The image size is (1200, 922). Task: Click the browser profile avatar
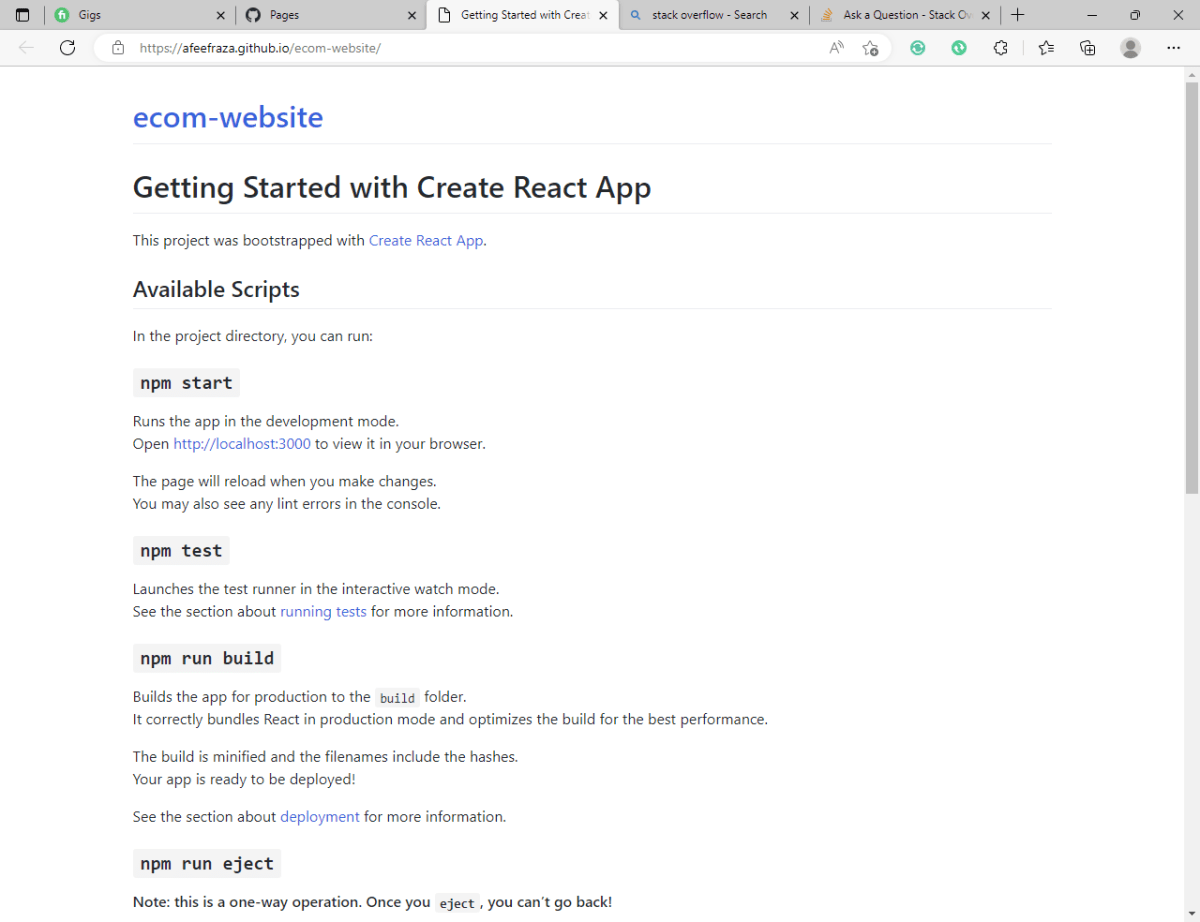coord(1130,47)
